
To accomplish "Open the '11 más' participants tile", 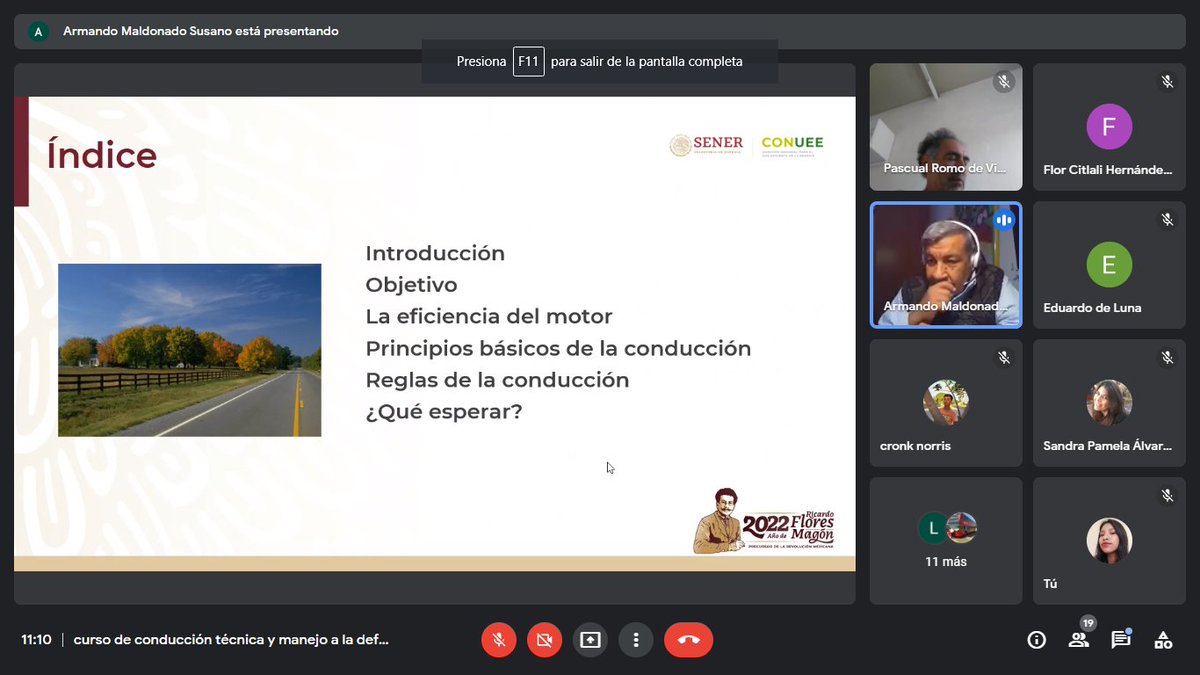I will (946, 541).
